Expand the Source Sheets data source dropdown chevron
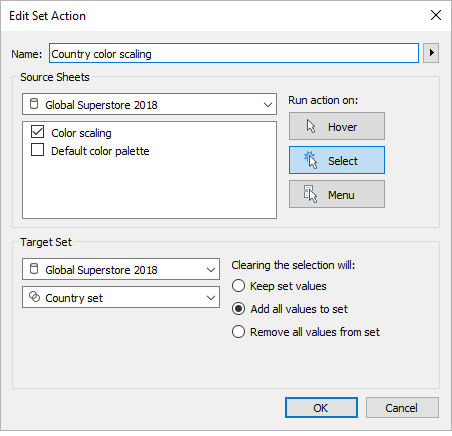 (268, 105)
